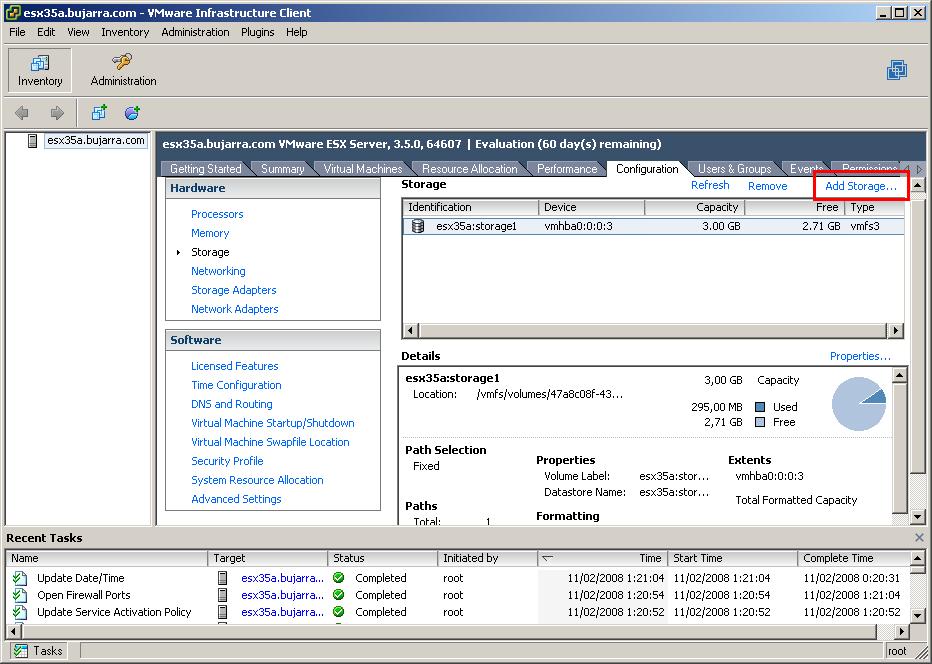
Task: Click the Administration keys icon
Action: coord(122,61)
